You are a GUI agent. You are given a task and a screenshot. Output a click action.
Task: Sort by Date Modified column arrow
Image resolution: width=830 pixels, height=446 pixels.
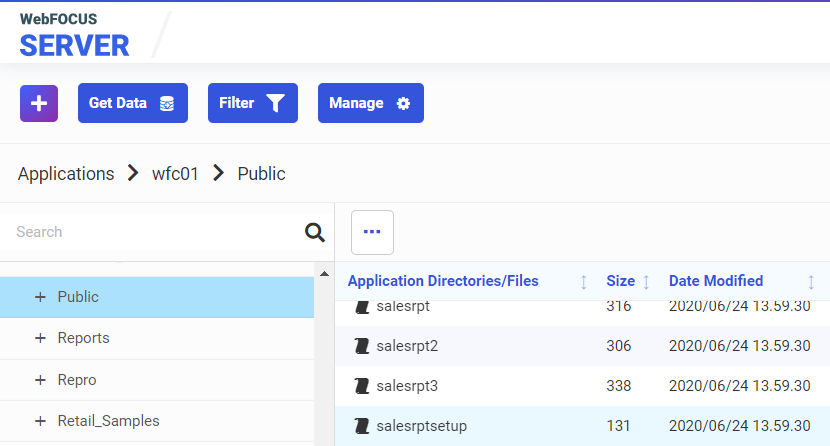click(811, 282)
